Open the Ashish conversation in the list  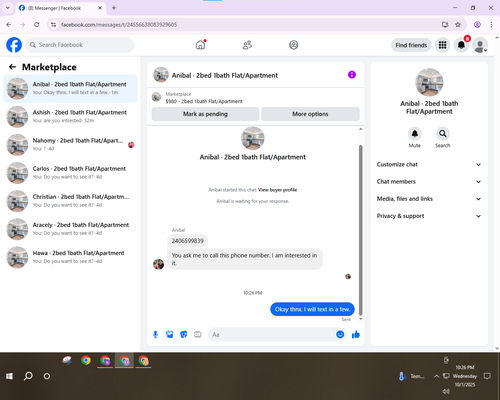click(70, 117)
